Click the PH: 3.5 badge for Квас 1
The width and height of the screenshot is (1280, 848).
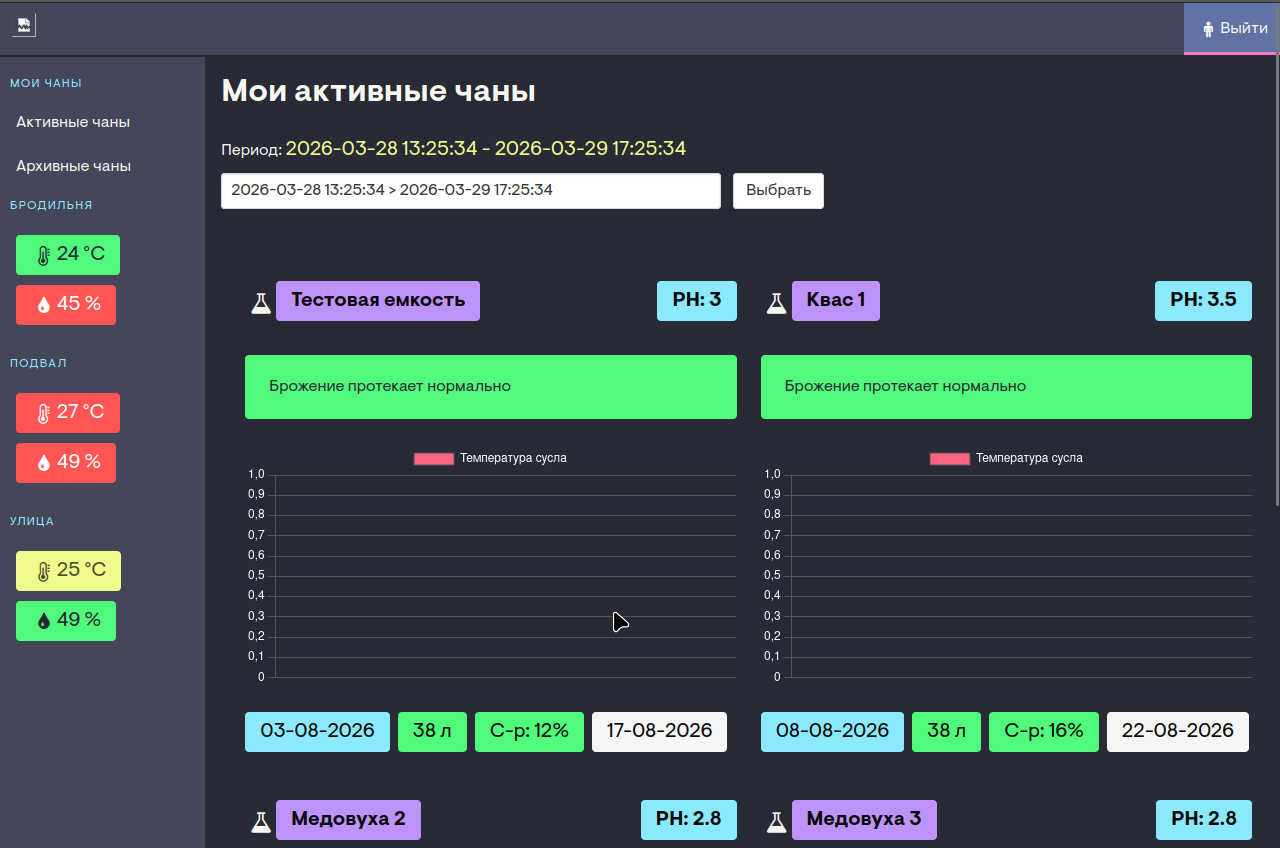tap(1203, 301)
